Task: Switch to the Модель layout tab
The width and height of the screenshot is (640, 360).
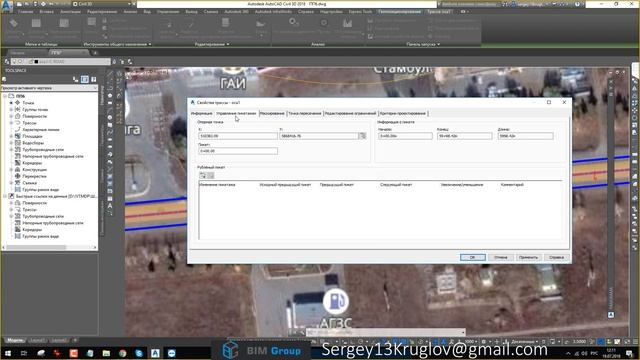Action: click(x=15, y=340)
